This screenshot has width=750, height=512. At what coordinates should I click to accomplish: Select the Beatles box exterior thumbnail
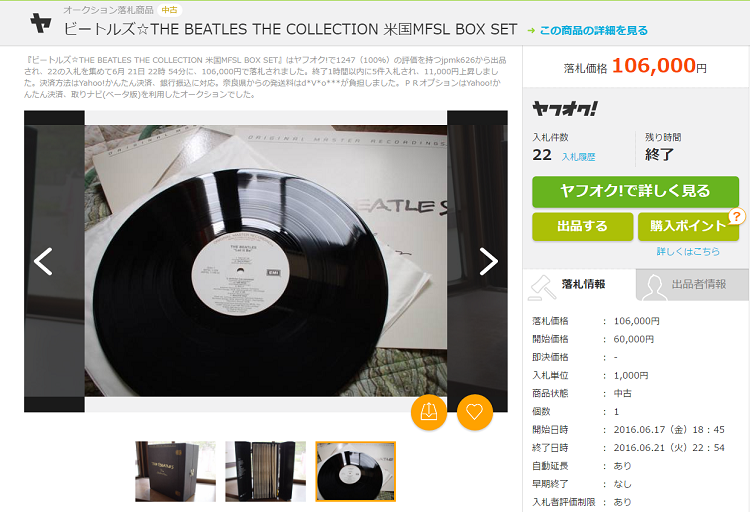pos(176,471)
